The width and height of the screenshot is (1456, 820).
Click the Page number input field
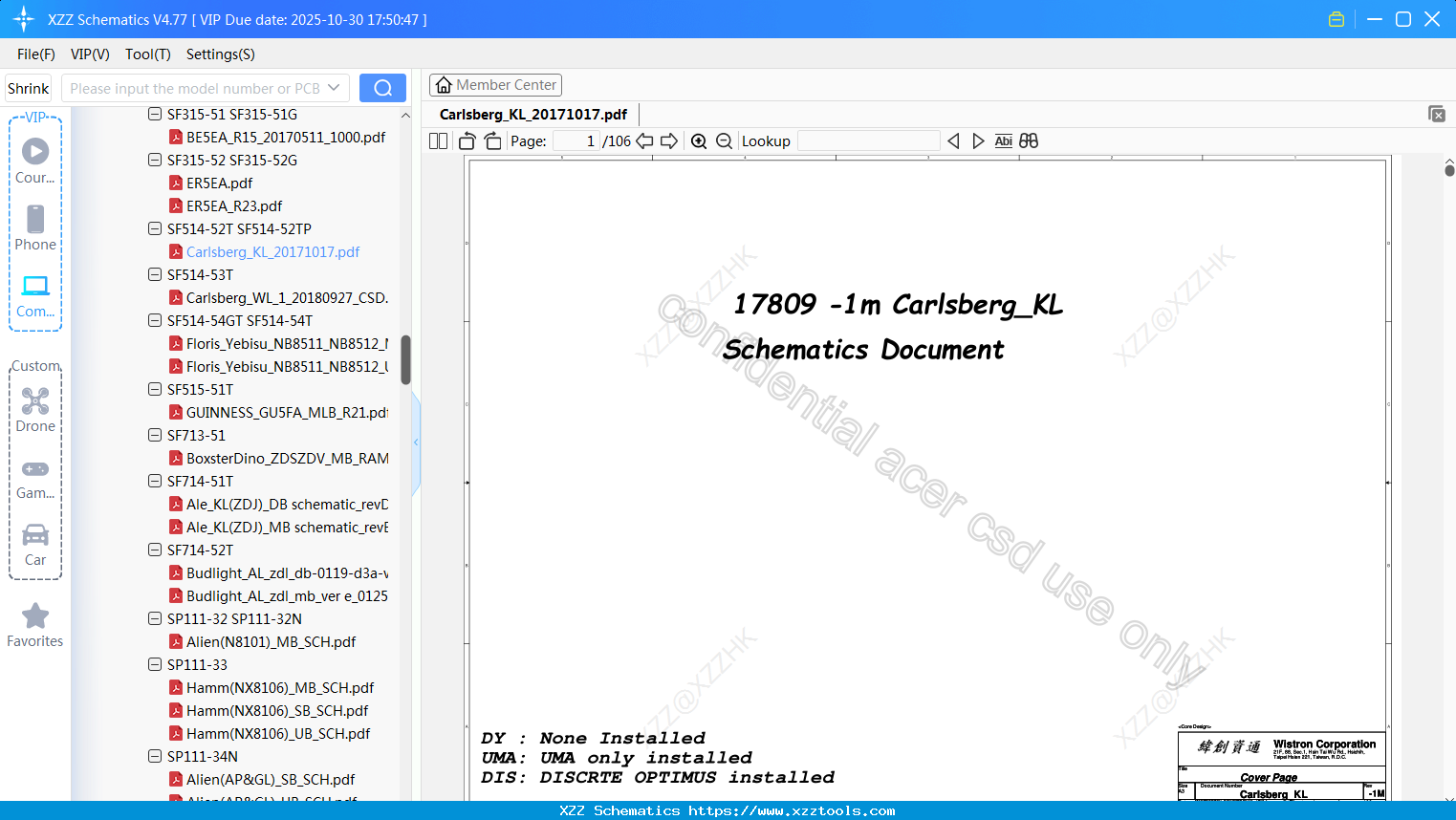[x=576, y=141]
